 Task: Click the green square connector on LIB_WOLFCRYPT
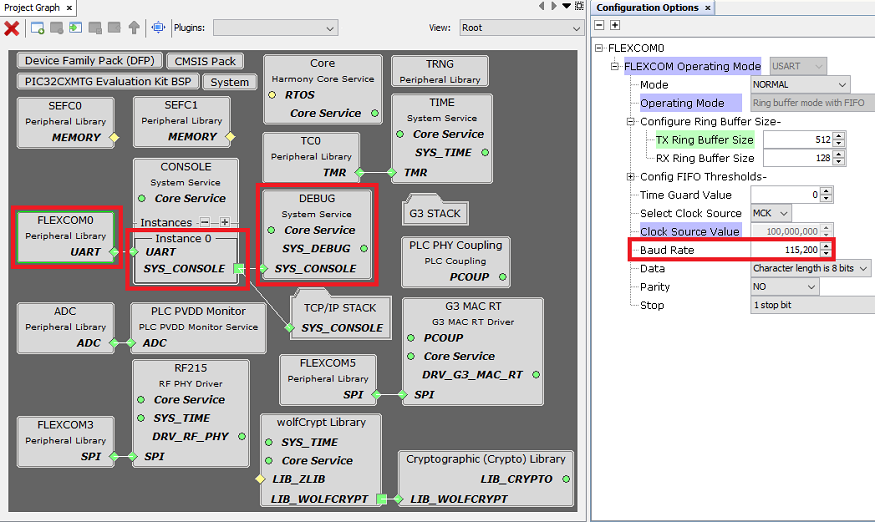381,499
